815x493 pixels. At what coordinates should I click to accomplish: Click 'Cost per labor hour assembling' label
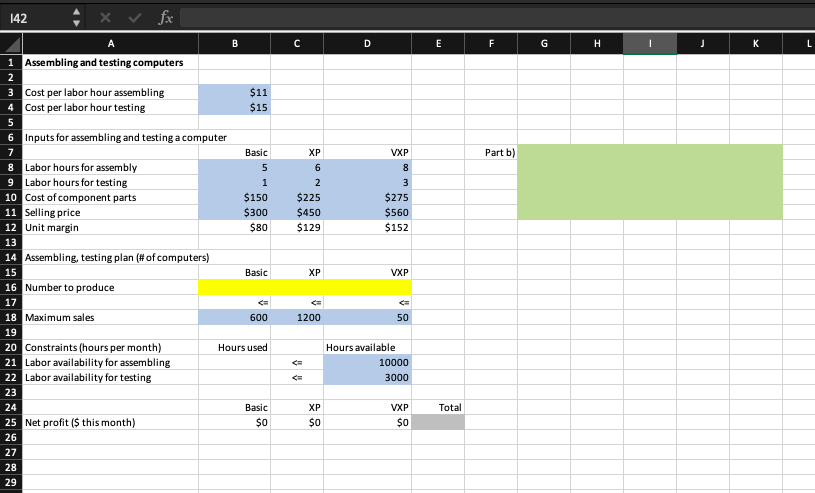[x=95, y=93]
